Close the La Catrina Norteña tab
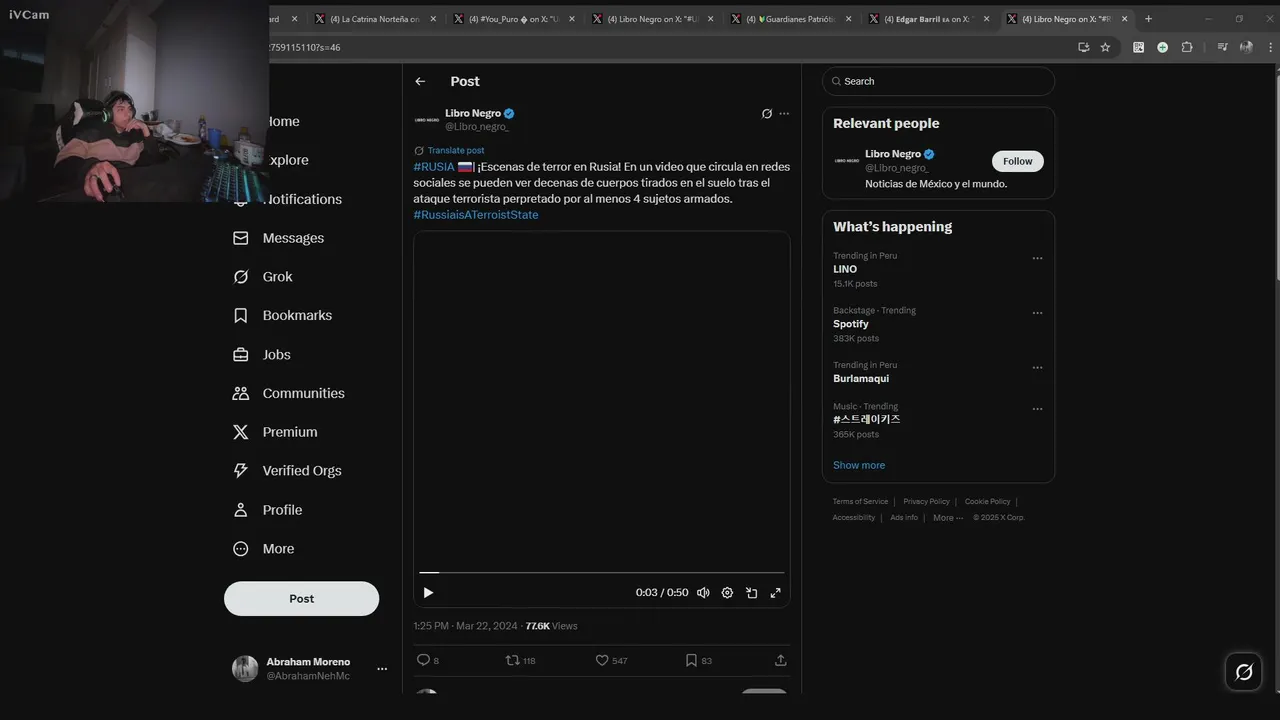1280x720 pixels. click(433, 19)
